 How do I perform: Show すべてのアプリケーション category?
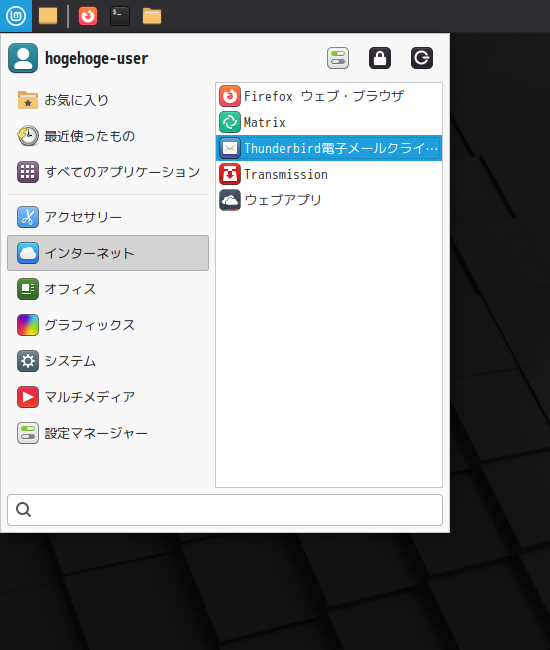pos(108,172)
